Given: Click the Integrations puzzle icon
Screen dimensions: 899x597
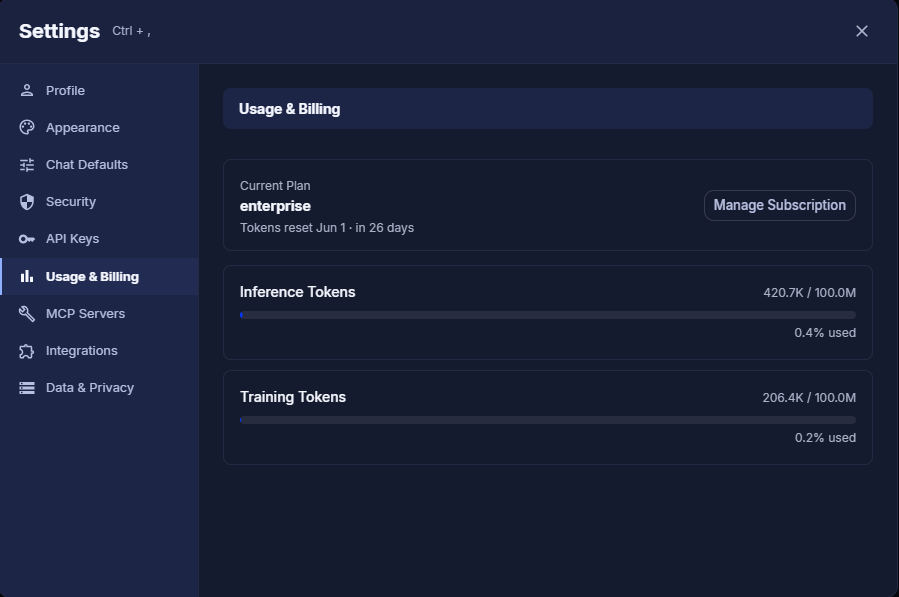Looking at the screenshot, I should 26,351.
